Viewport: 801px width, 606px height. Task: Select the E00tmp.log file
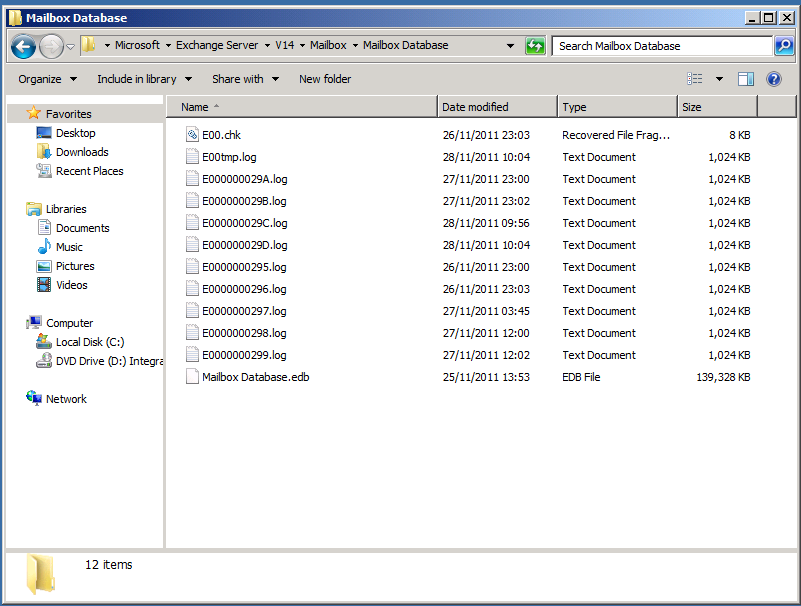click(x=230, y=157)
